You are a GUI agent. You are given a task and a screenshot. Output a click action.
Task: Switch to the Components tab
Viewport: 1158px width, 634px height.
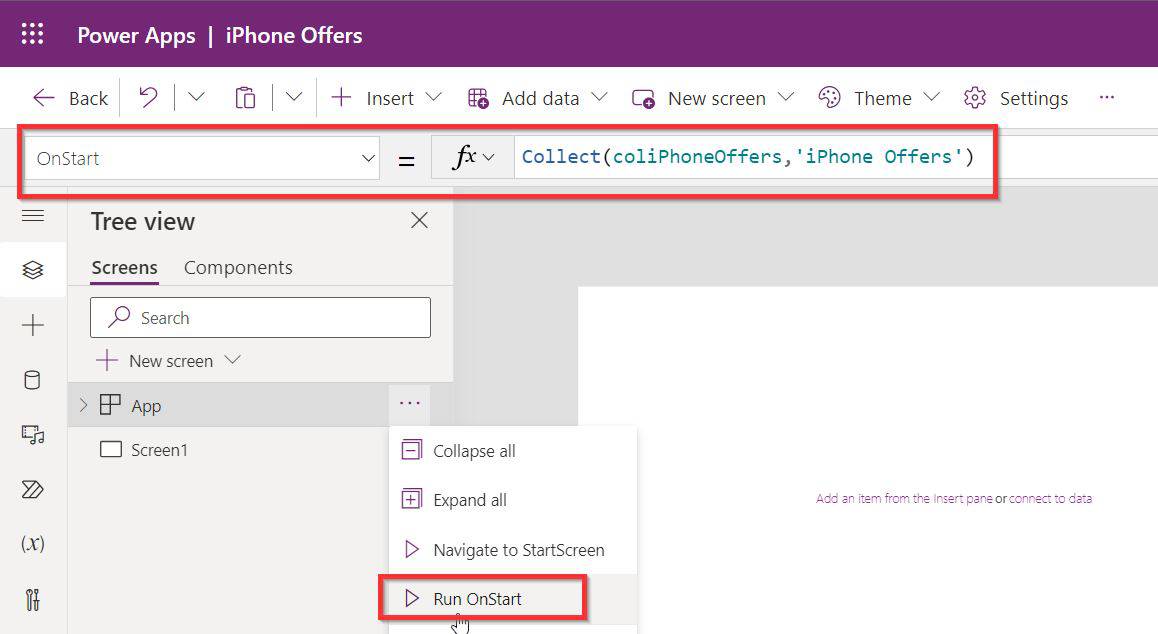coord(238,267)
